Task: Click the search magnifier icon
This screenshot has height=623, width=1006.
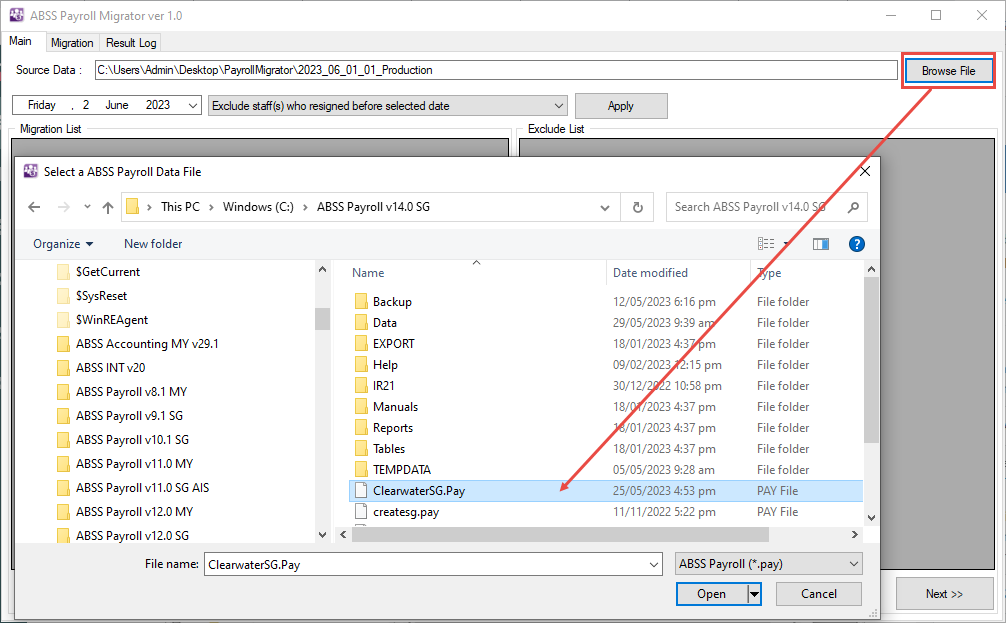Action: (x=853, y=207)
